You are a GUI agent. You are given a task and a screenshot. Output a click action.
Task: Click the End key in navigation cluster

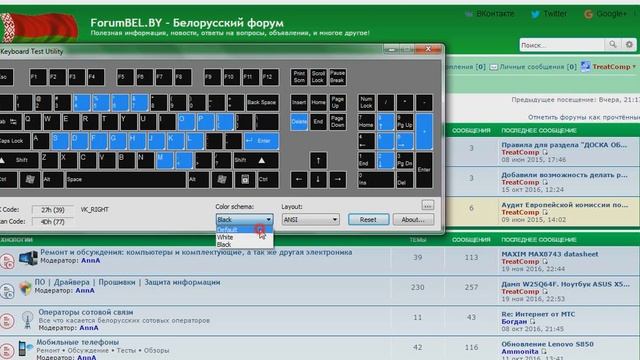pyautogui.click(x=318, y=122)
